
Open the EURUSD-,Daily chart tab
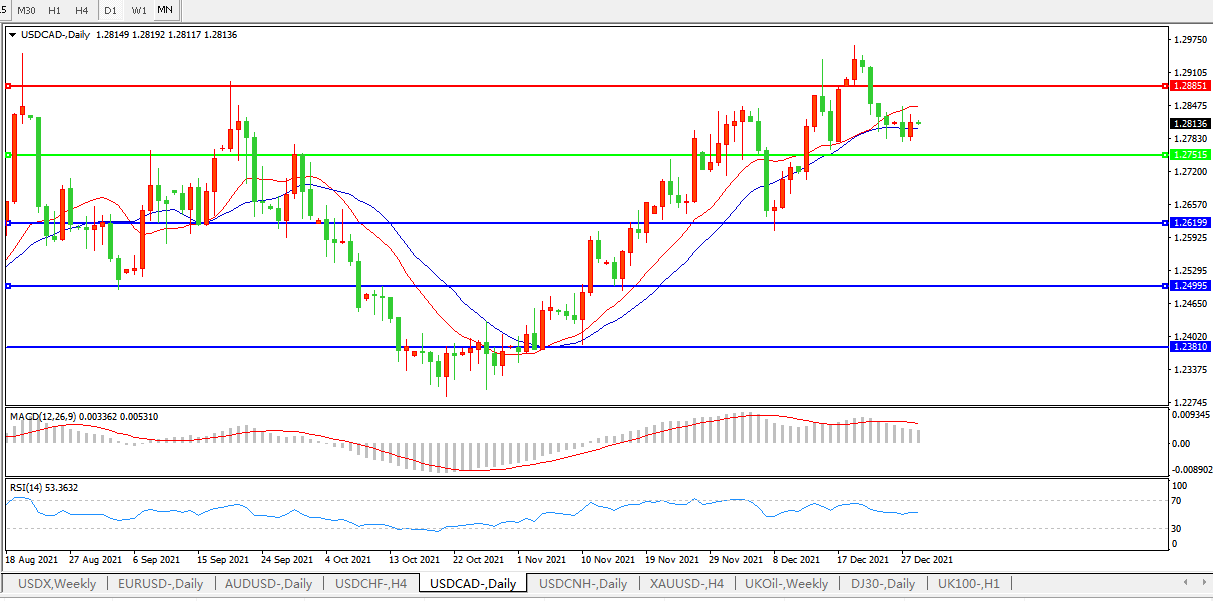[160, 584]
